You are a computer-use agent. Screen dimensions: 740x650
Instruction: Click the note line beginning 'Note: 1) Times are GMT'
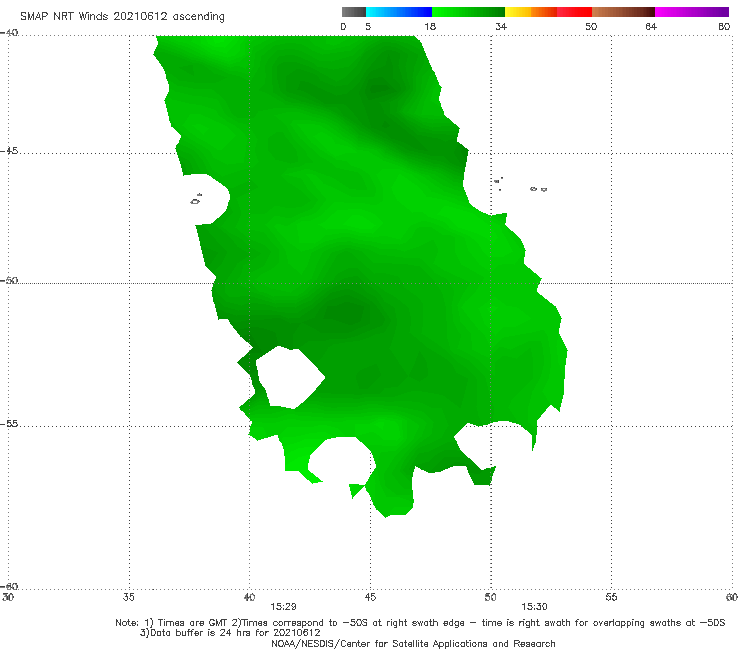click(420, 623)
